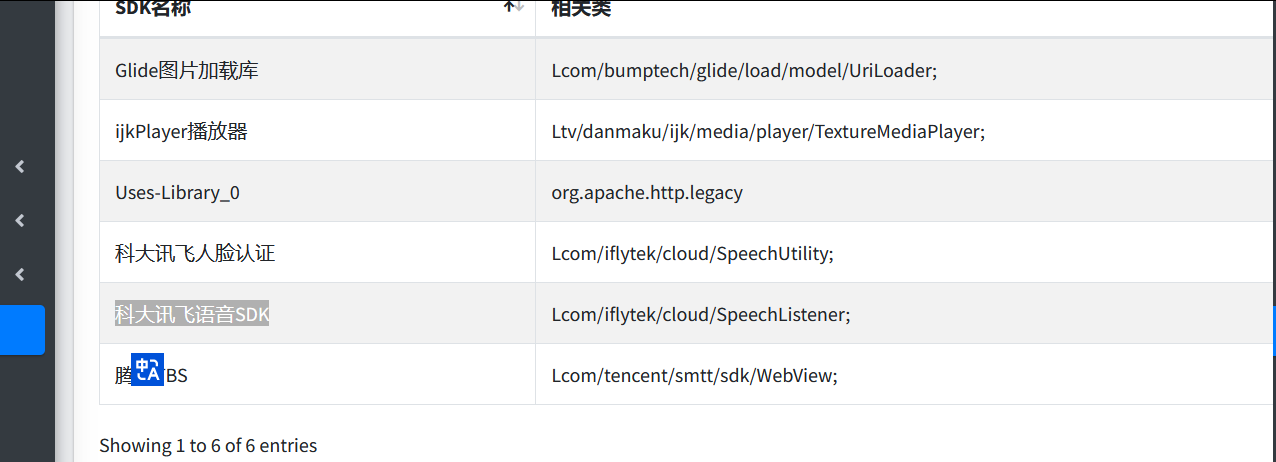The width and height of the screenshot is (1276, 462).
Task: Click the translate icon over the TBS row
Action: click(148, 370)
